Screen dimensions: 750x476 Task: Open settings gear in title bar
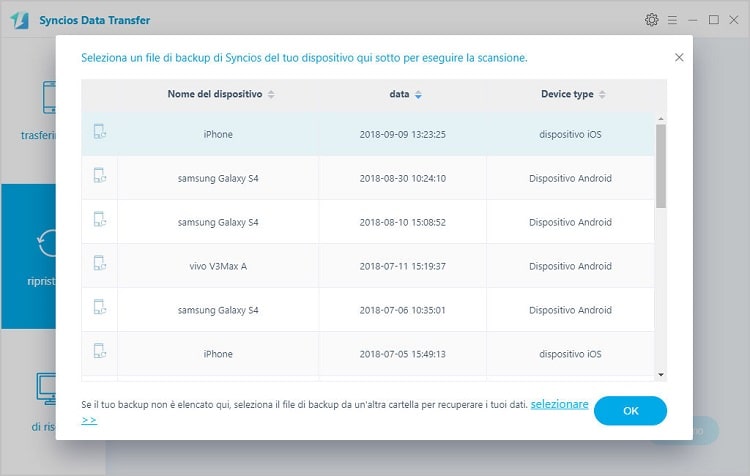(651, 20)
